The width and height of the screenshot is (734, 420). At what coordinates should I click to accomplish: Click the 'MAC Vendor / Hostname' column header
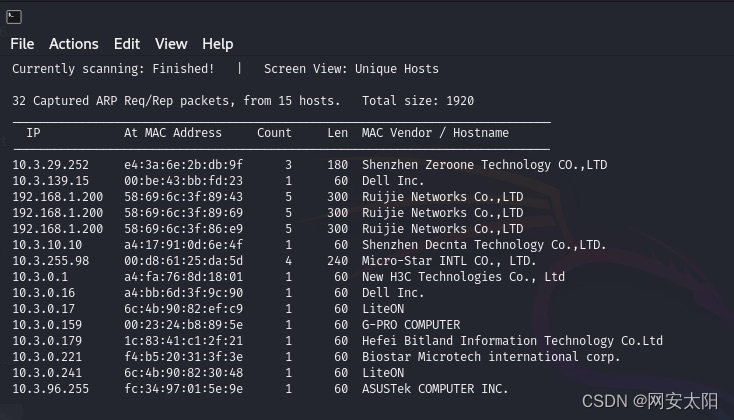435,133
